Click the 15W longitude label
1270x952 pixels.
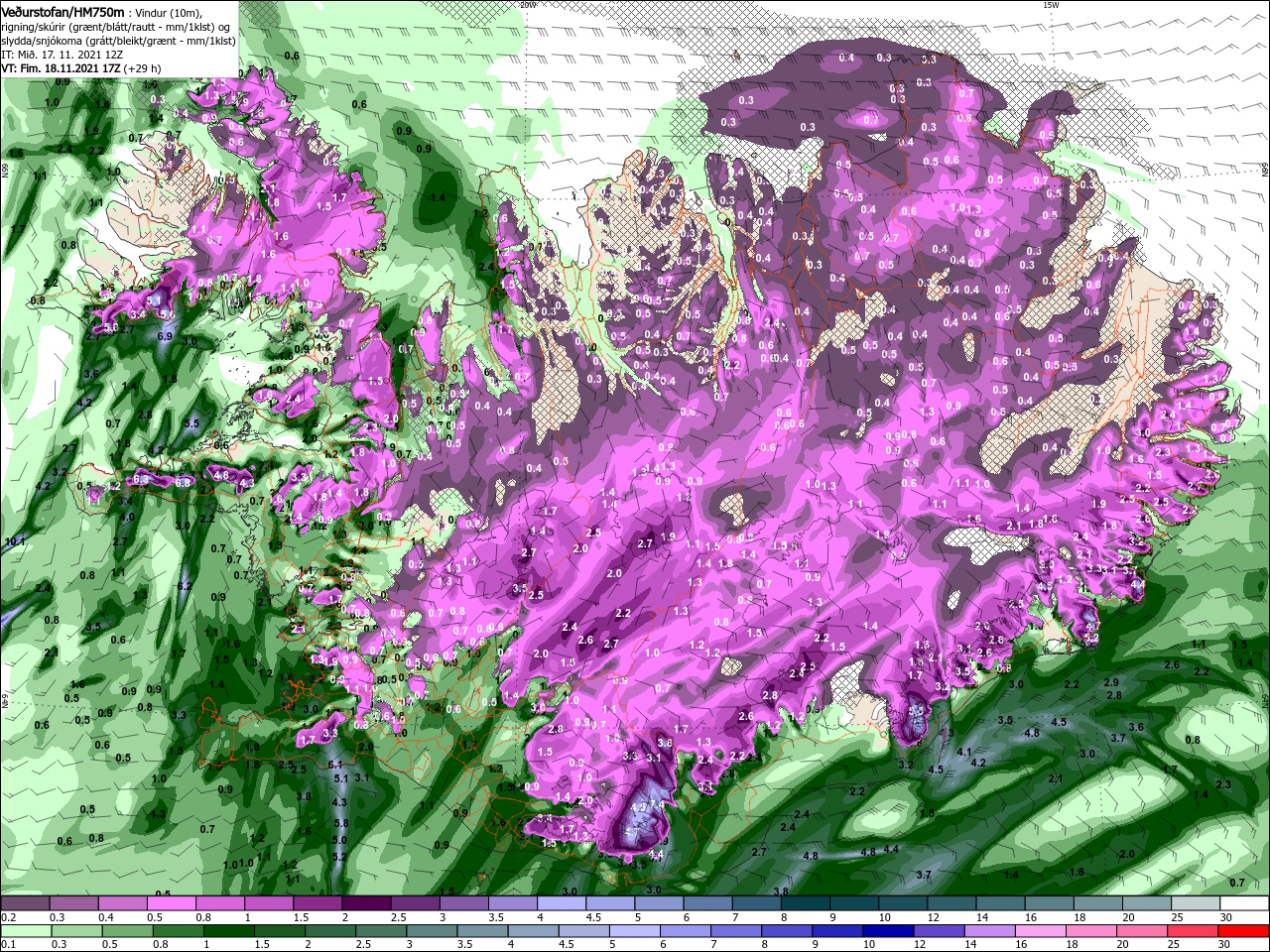pos(1051,5)
